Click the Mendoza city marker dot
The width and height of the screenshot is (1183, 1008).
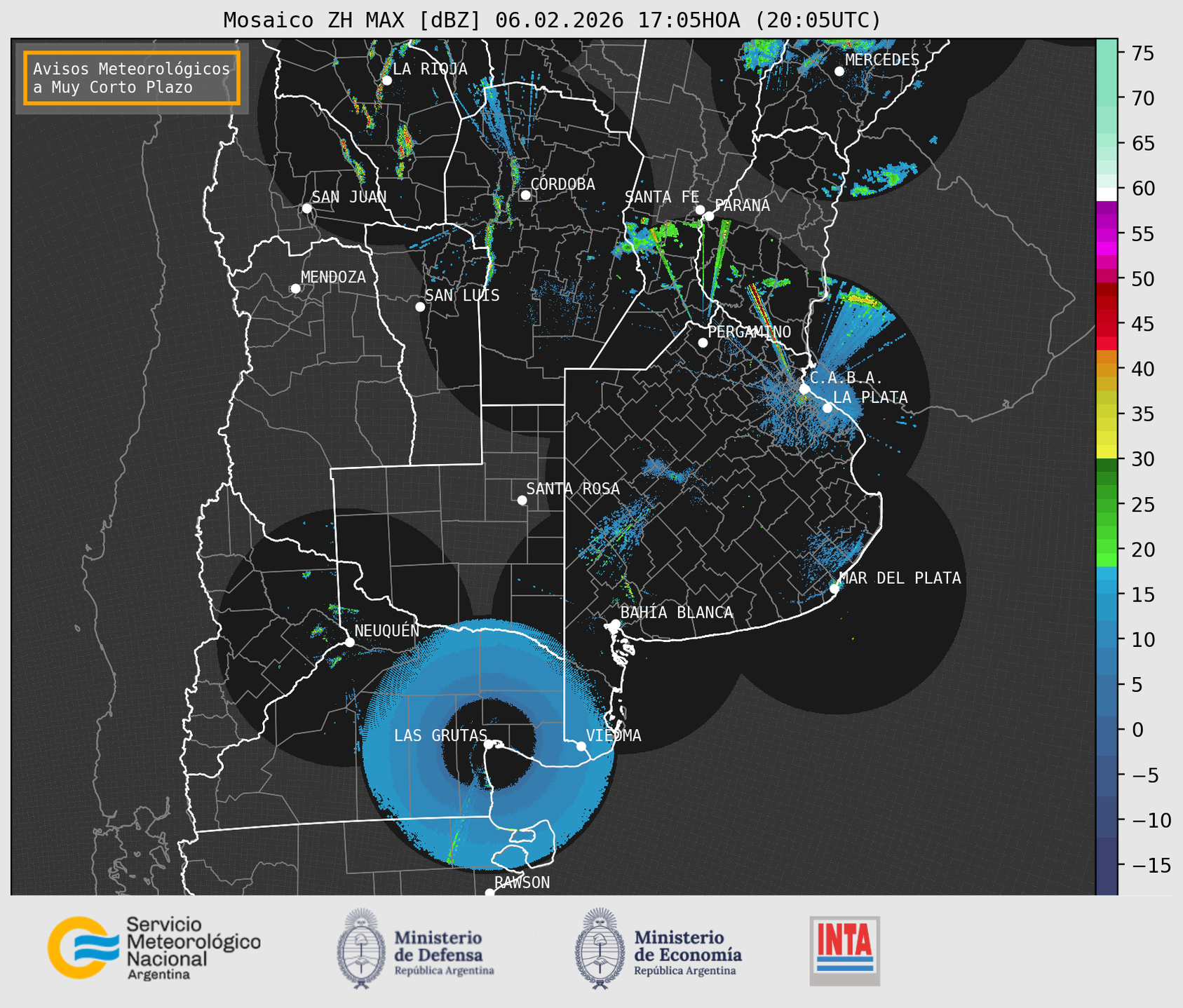click(295, 289)
